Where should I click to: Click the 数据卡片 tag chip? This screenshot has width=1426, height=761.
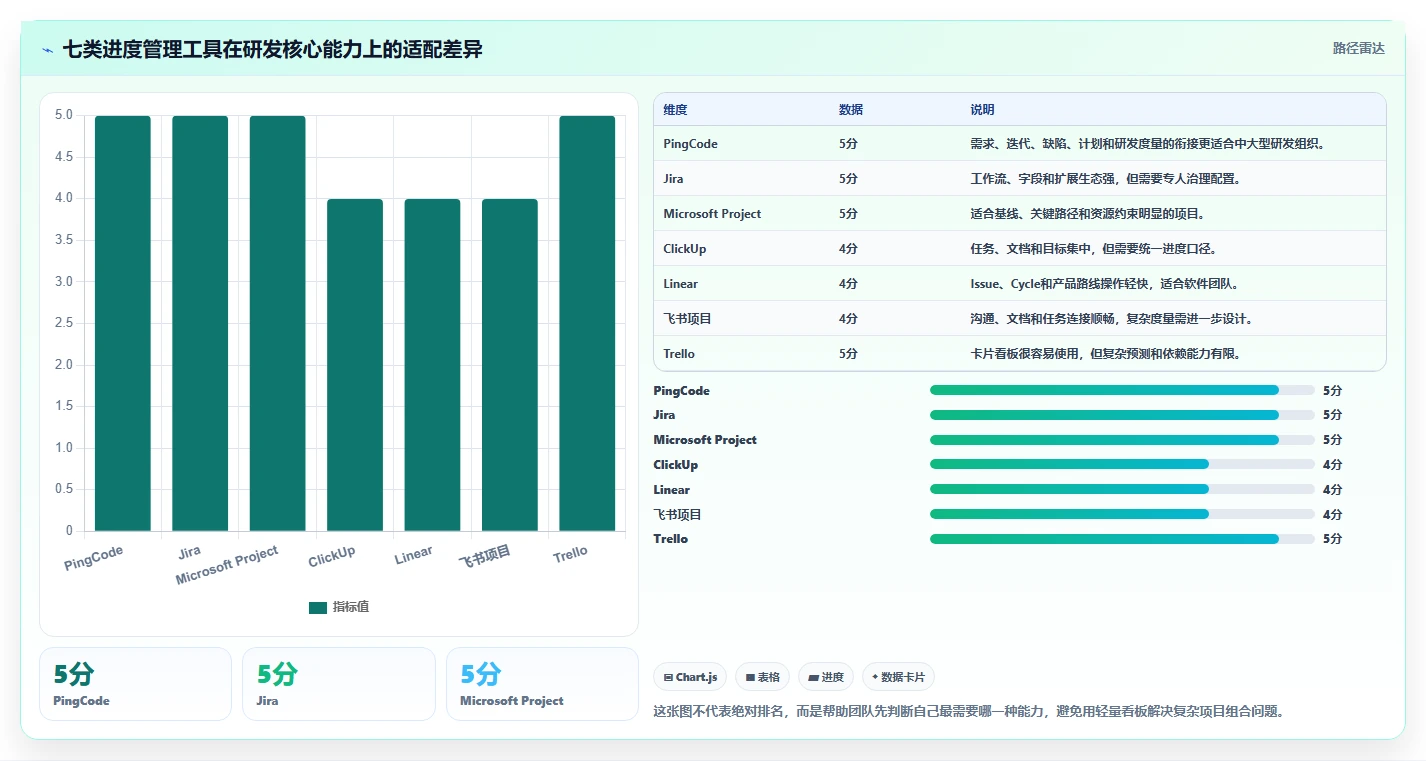(x=898, y=677)
